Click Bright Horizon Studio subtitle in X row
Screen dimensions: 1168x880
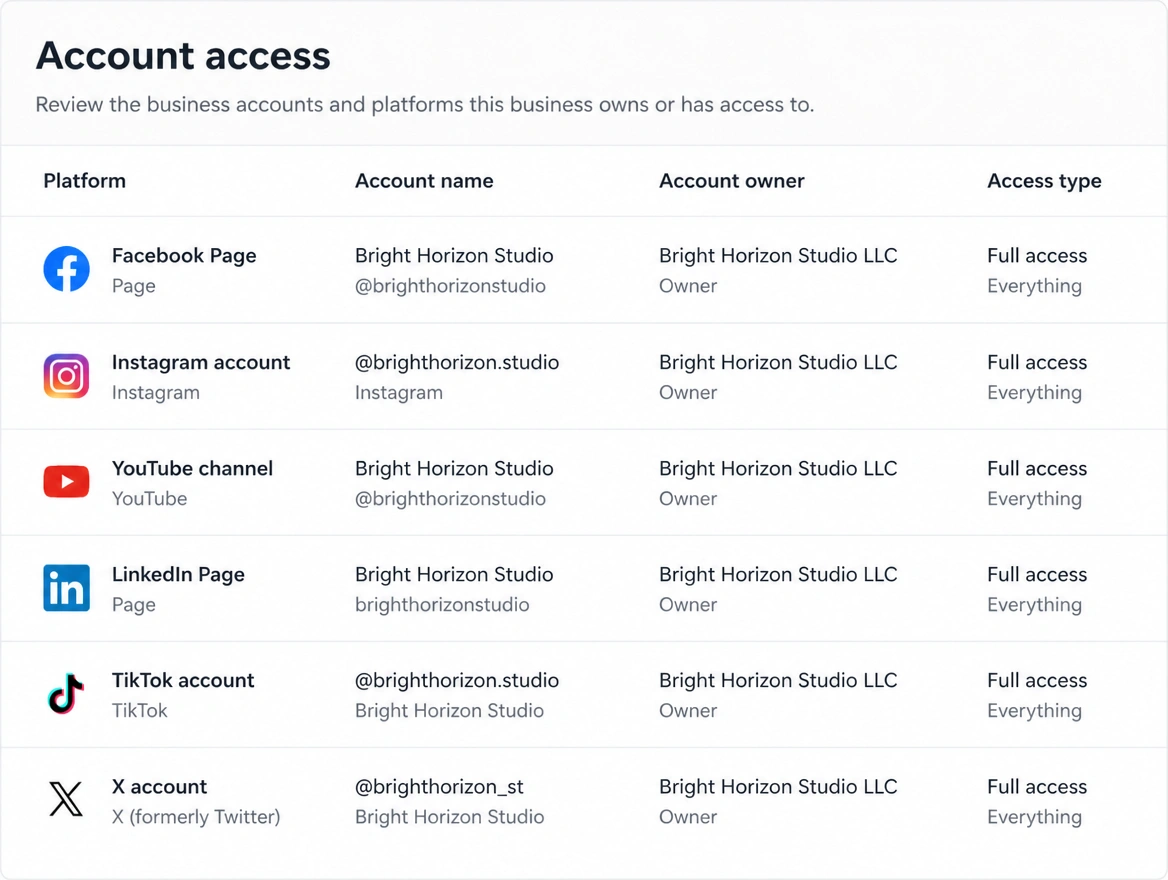coord(449,817)
